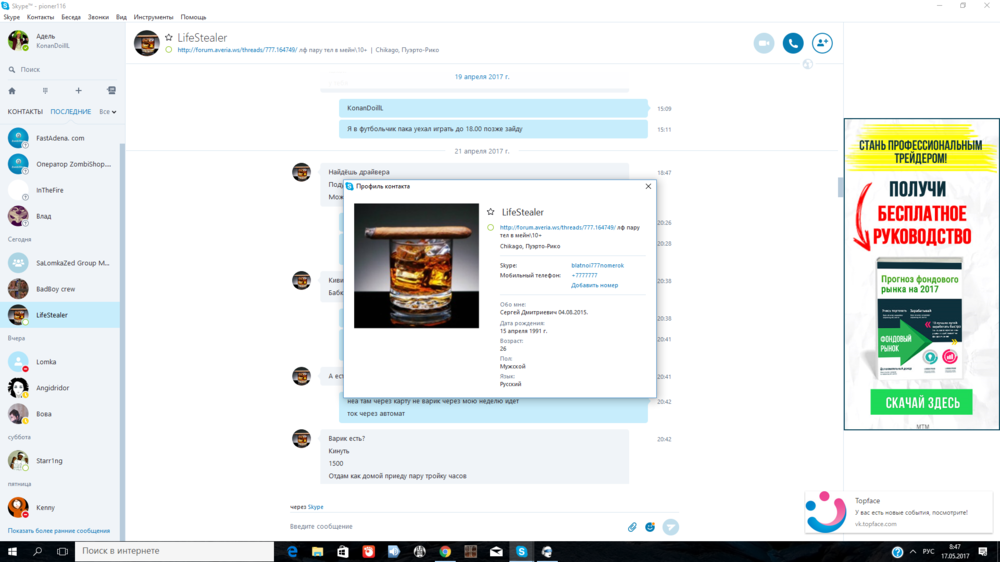Screen dimensions: 1000x562
Task: Open the emoticon picker
Action: (x=650, y=527)
